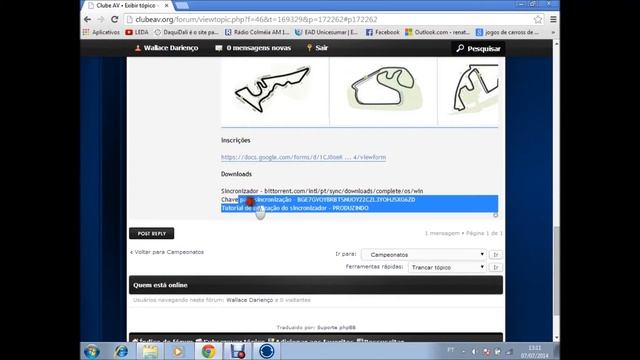Bookmark page with the star icon
This screenshot has height=360, width=640.
[x=538, y=19]
